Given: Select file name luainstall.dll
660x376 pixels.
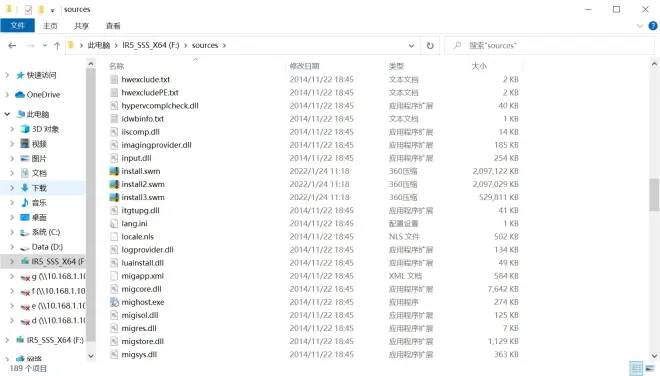Looking at the screenshot, I should point(142,263).
